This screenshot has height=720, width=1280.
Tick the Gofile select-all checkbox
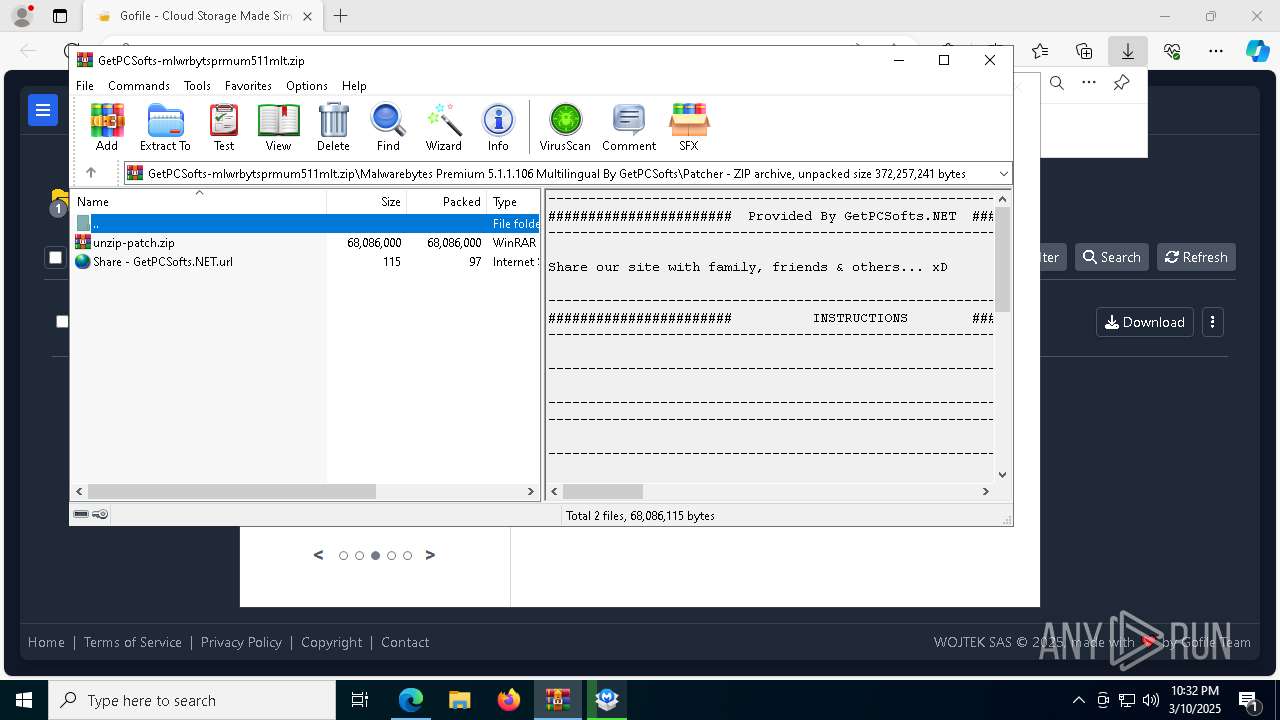[x=55, y=258]
